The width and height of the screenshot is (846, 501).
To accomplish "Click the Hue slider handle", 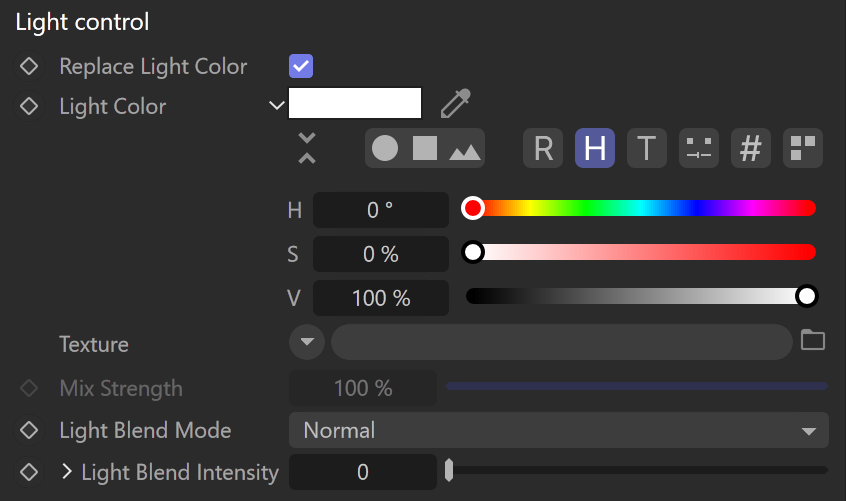I will tap(473, 208).
